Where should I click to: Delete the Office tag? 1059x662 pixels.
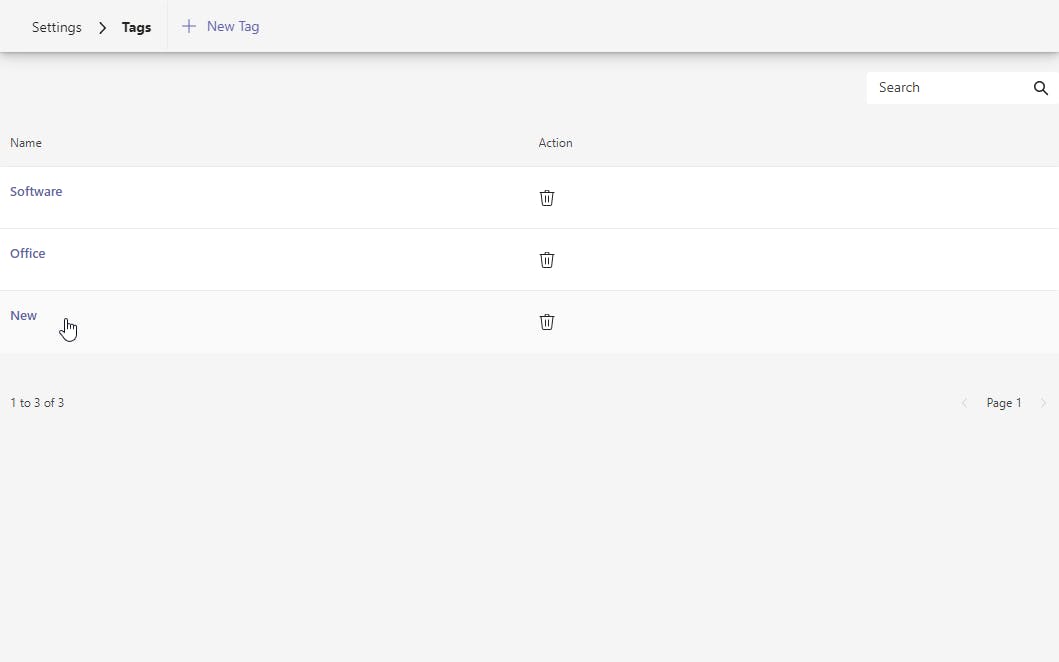(x=547, y=260)
